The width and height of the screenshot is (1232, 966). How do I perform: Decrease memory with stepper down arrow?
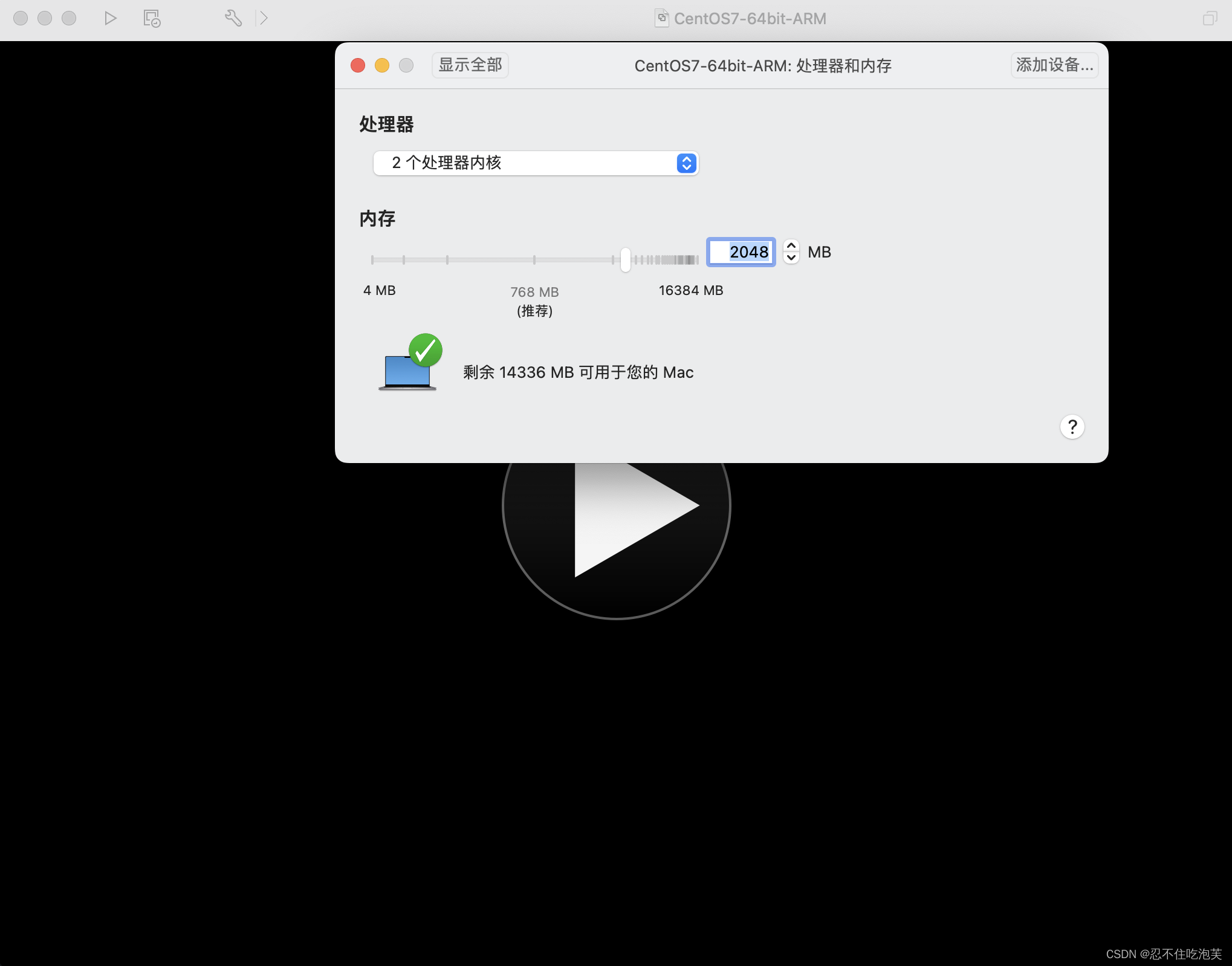click(791, 258)
